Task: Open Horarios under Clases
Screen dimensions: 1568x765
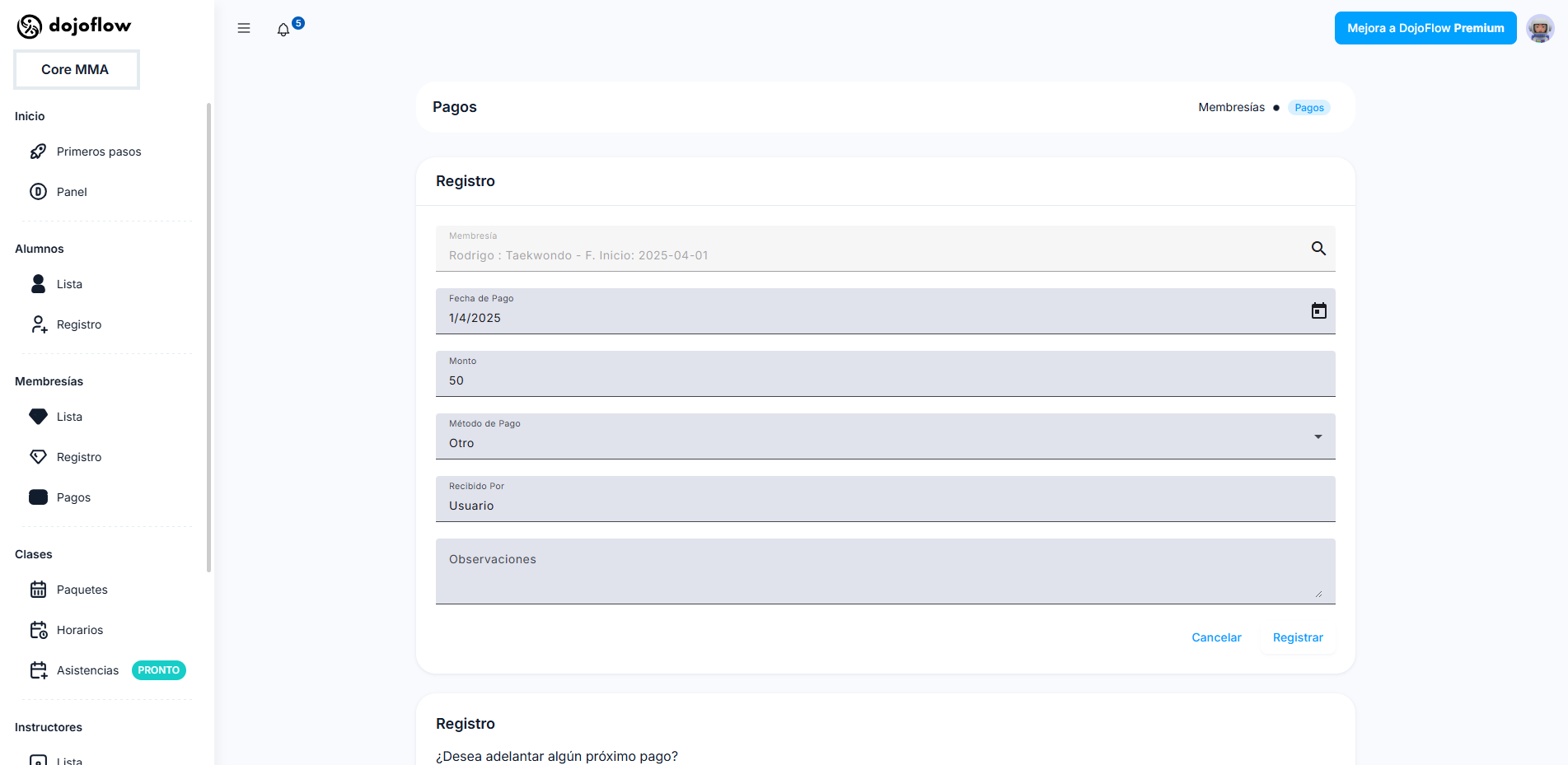Action: pyautogui.click(x=79, y=630)
